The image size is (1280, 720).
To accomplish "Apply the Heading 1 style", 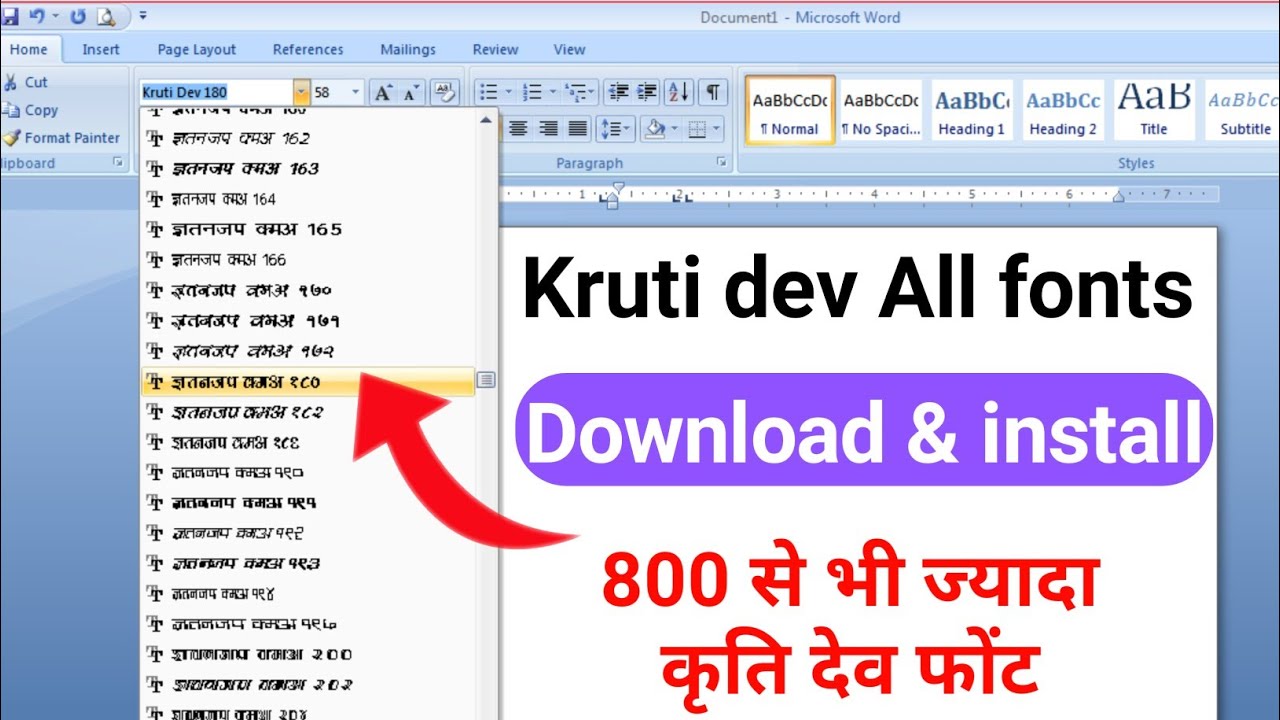I will pos(972,111).
